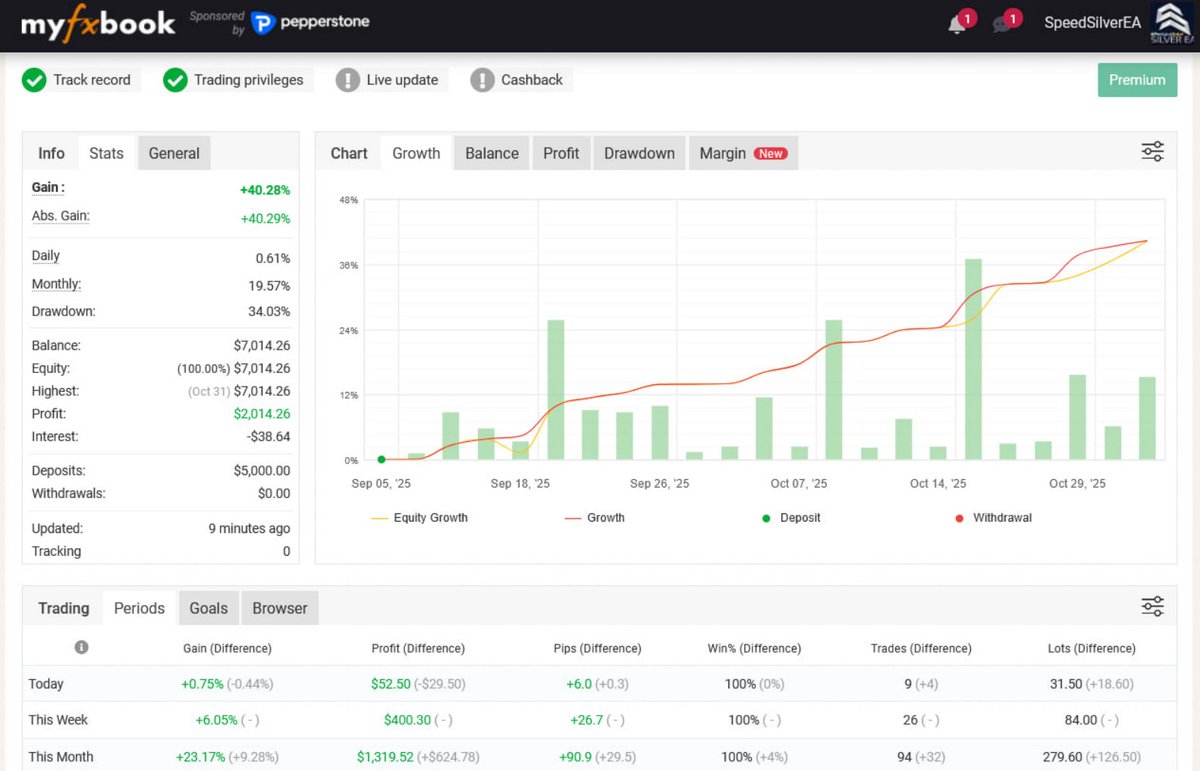Viewport: 1200px width, 771px height.
Task: Select the Today row label
Action: [46, 684]
